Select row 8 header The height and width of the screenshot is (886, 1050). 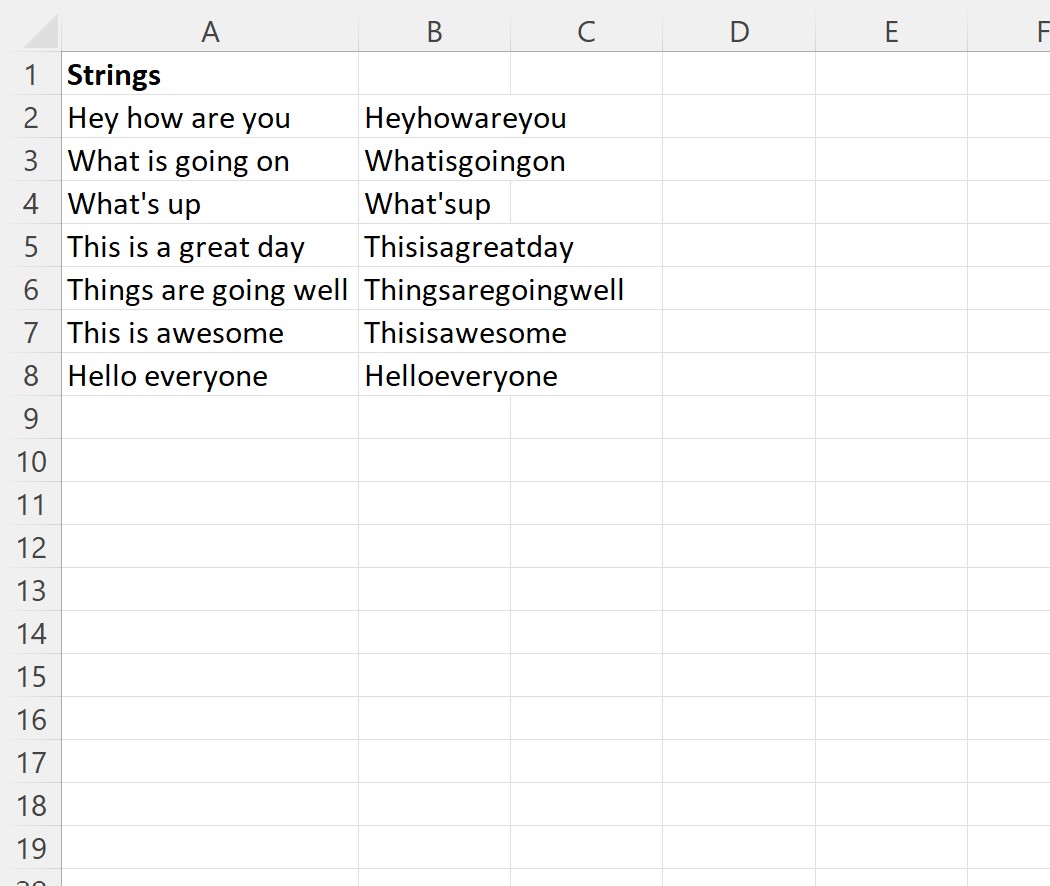click(x=31, y=374)
